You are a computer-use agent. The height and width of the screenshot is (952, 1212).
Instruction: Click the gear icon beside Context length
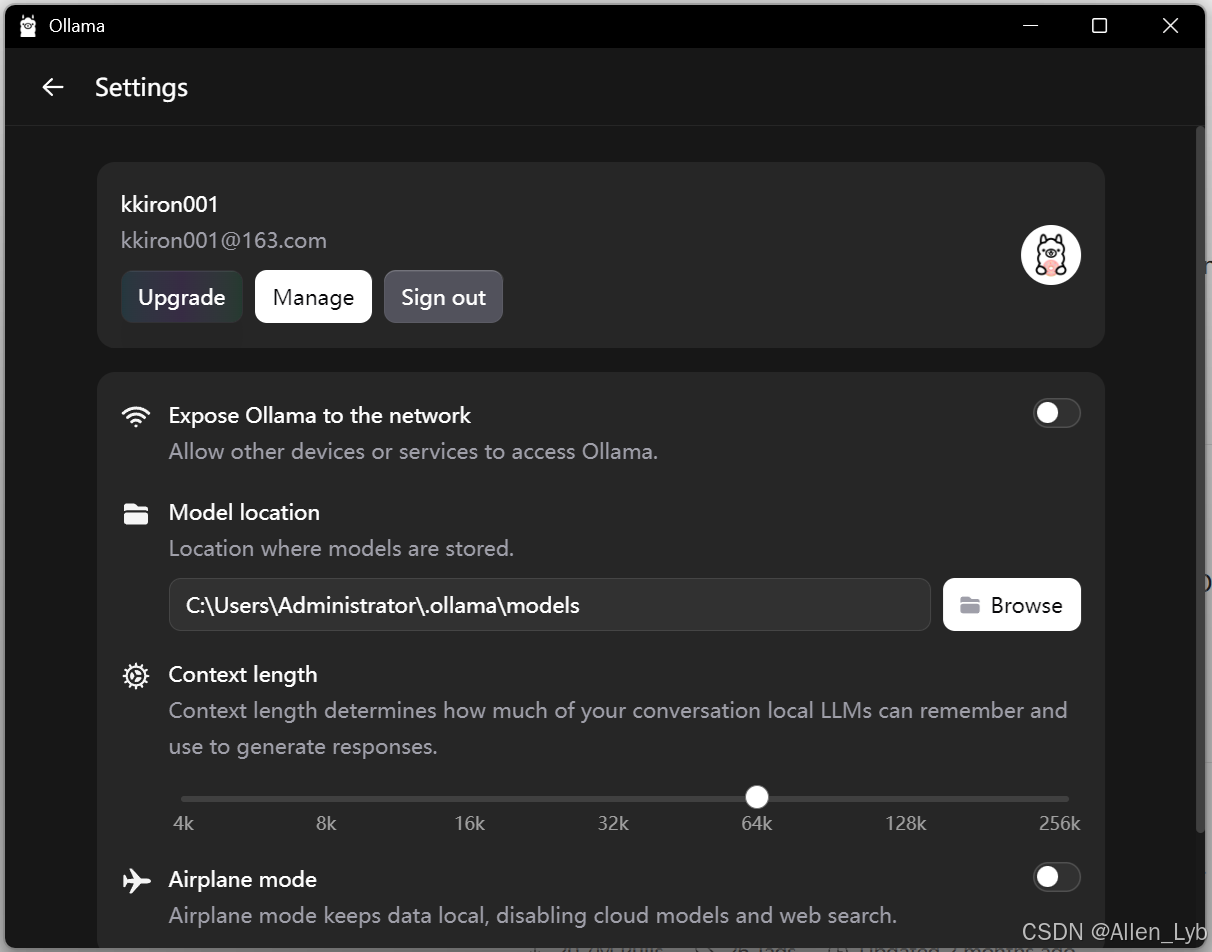(136, 676)
